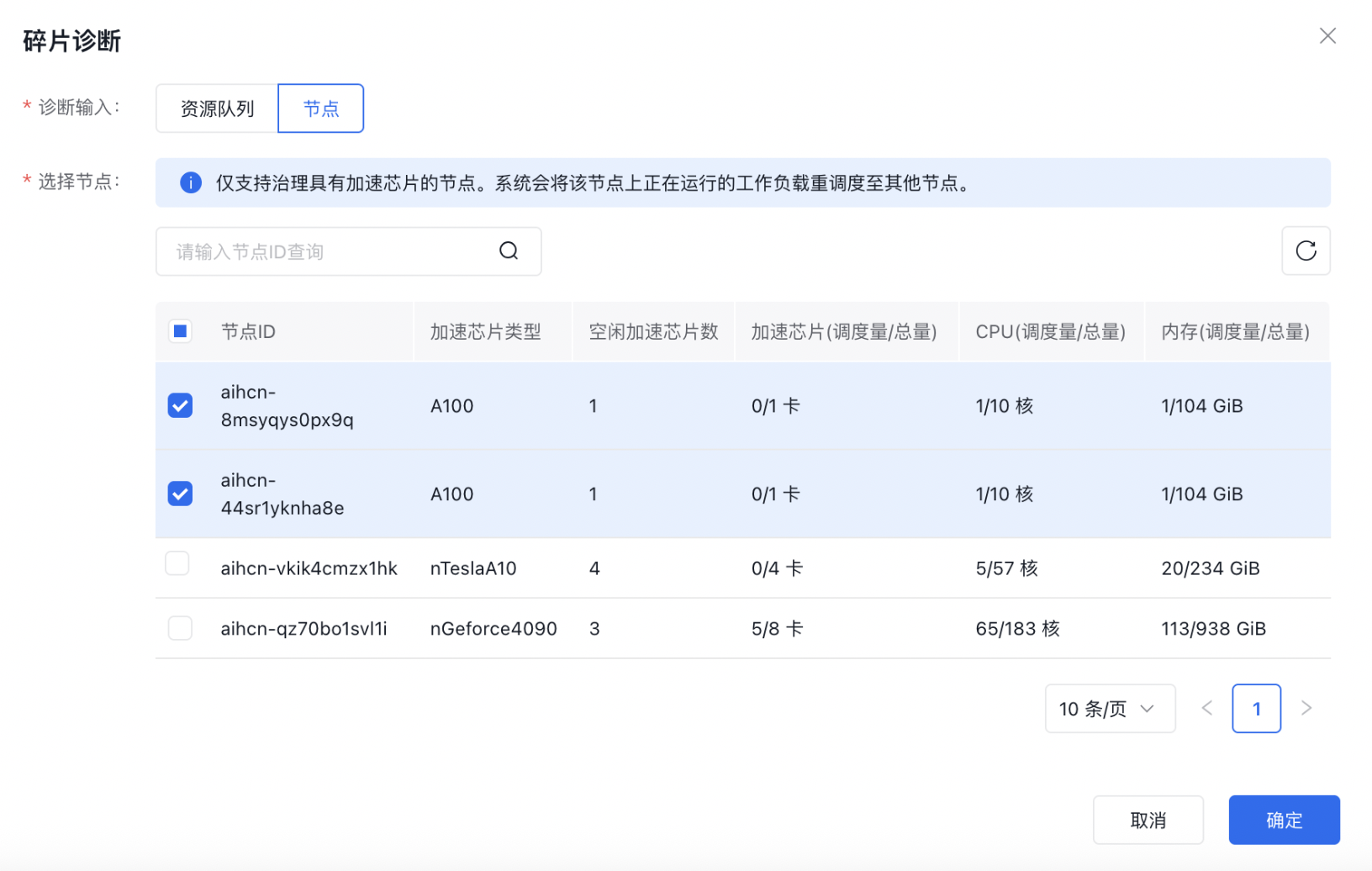
Task: Go to the previous page arrow
Action: click(1206, 709)
